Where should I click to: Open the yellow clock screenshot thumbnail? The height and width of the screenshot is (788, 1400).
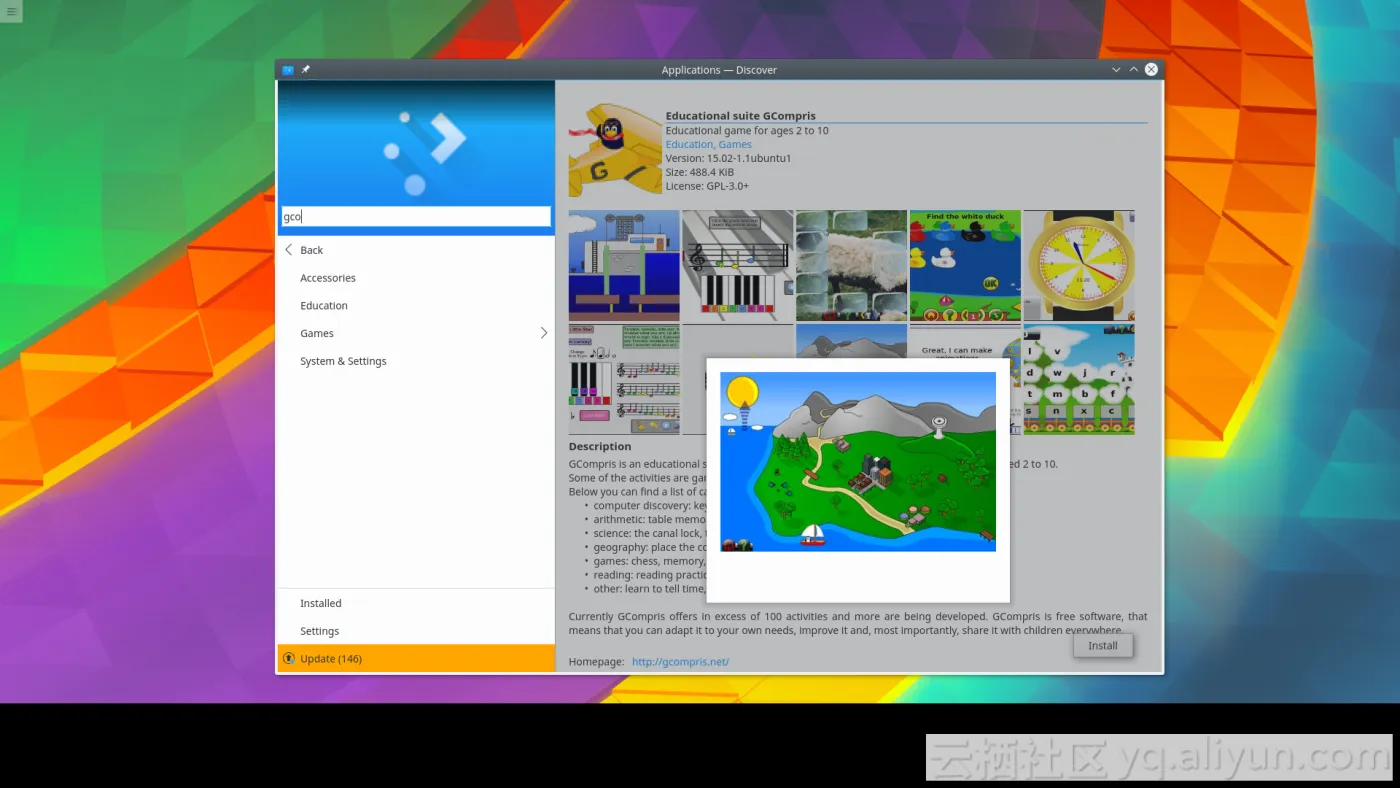pyautogui.click(x=1079, y=266)
